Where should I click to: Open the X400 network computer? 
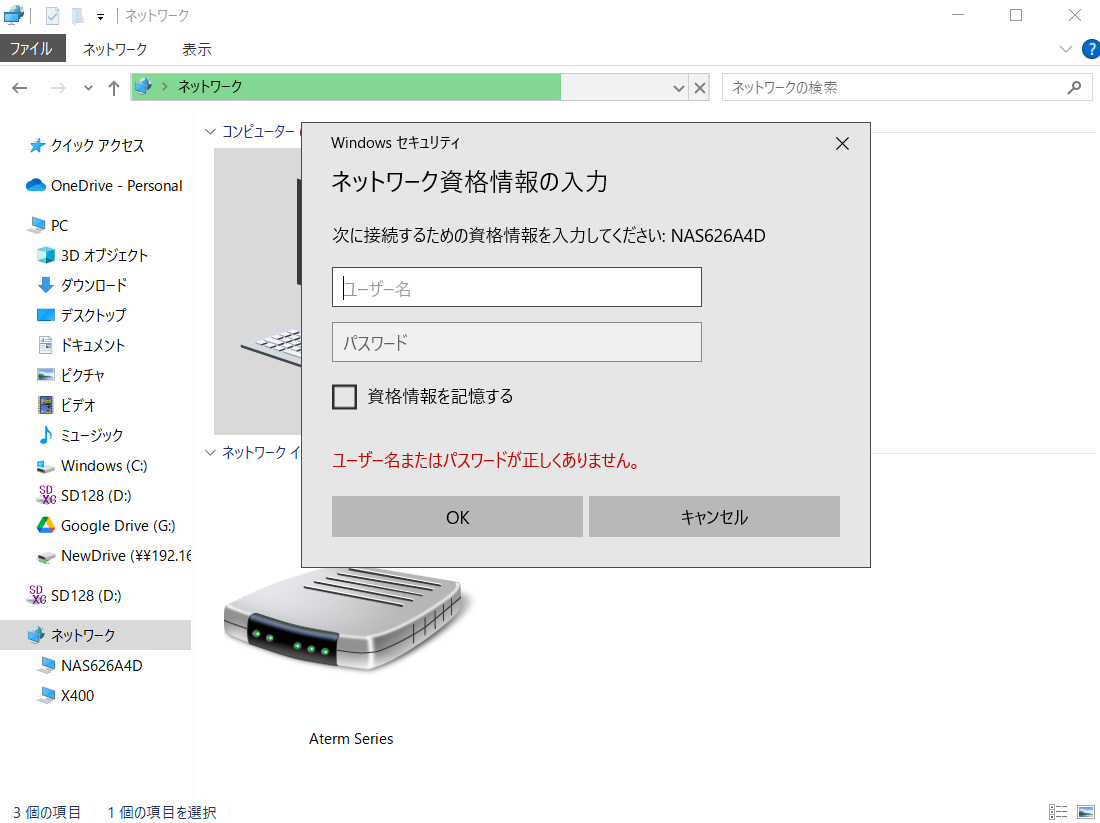[x=77, y=696]
